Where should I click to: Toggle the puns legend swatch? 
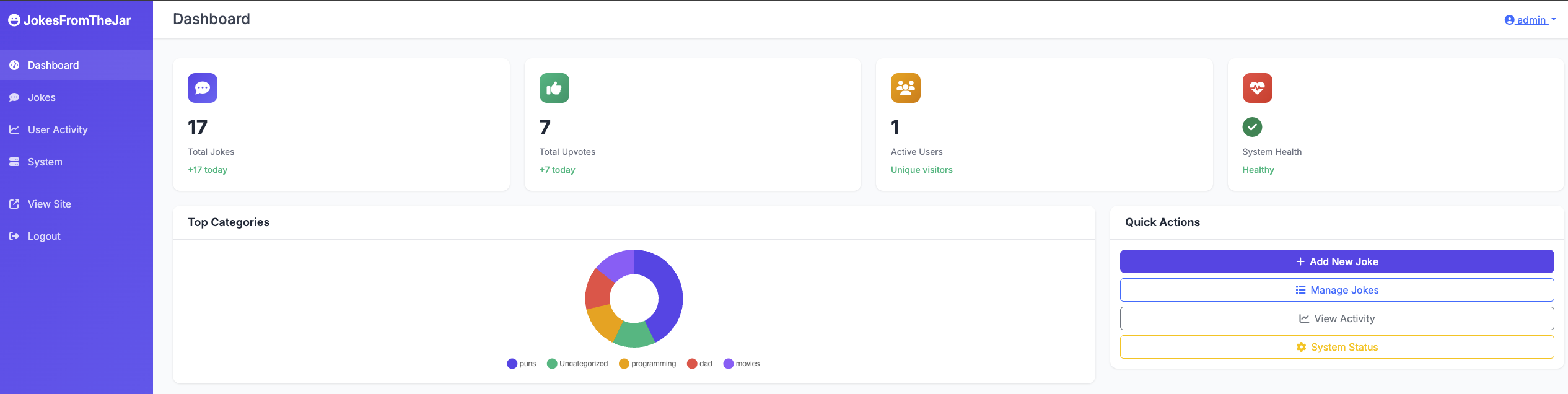point(512,364)
